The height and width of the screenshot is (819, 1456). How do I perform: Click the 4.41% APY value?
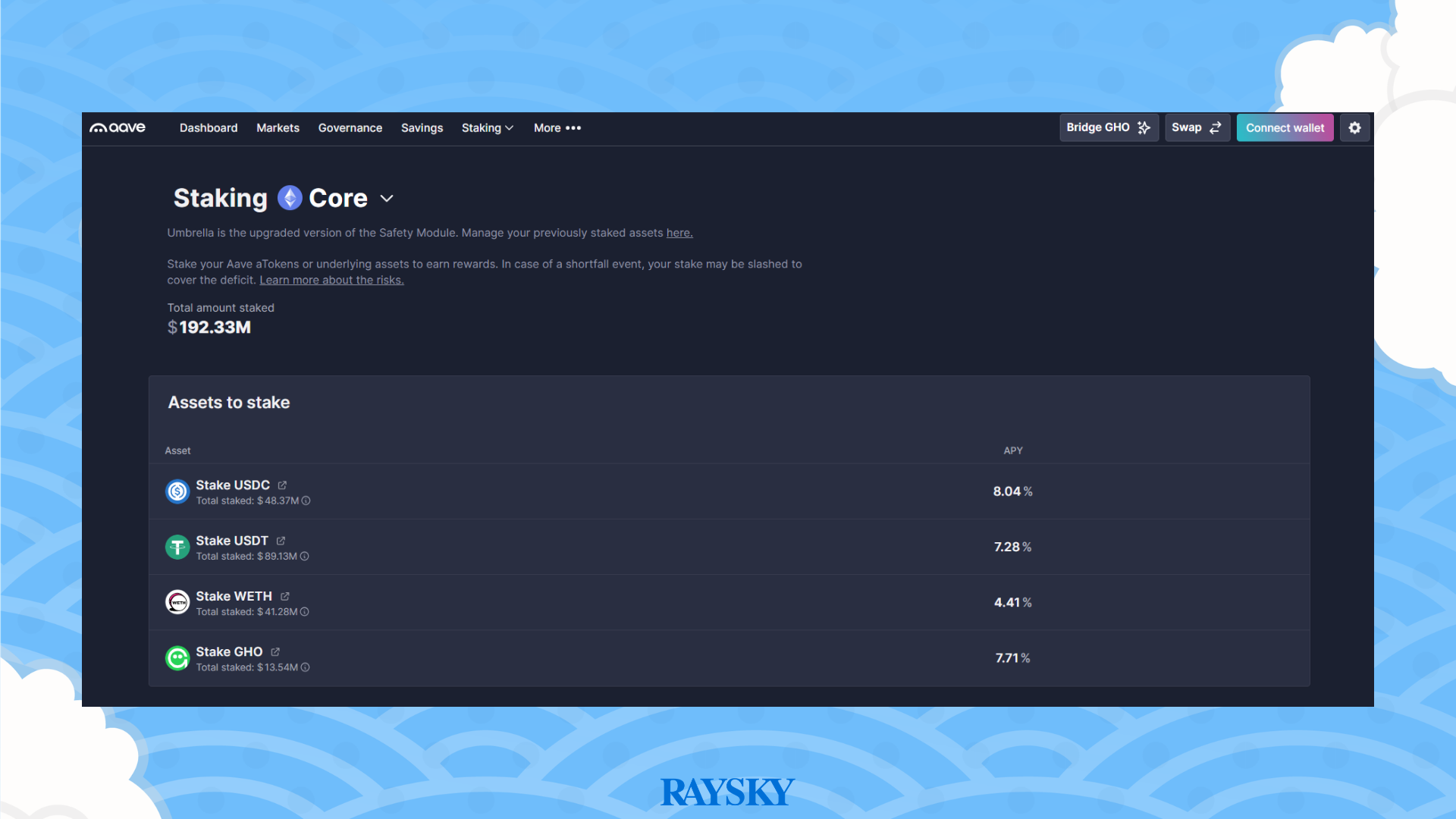[1012, 602]
